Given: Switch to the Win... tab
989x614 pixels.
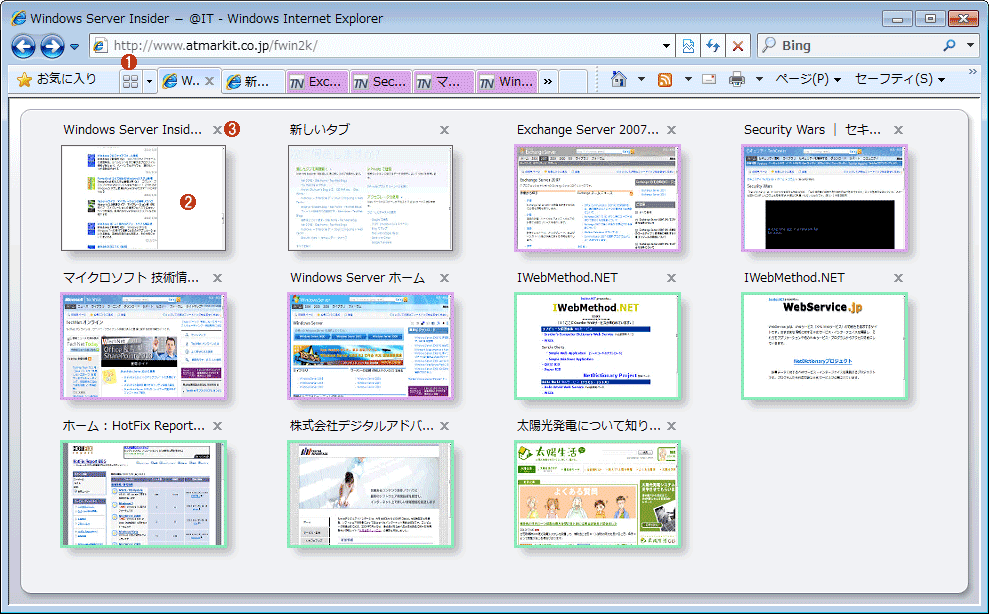Looking at the screenshot, I should 507,81.
